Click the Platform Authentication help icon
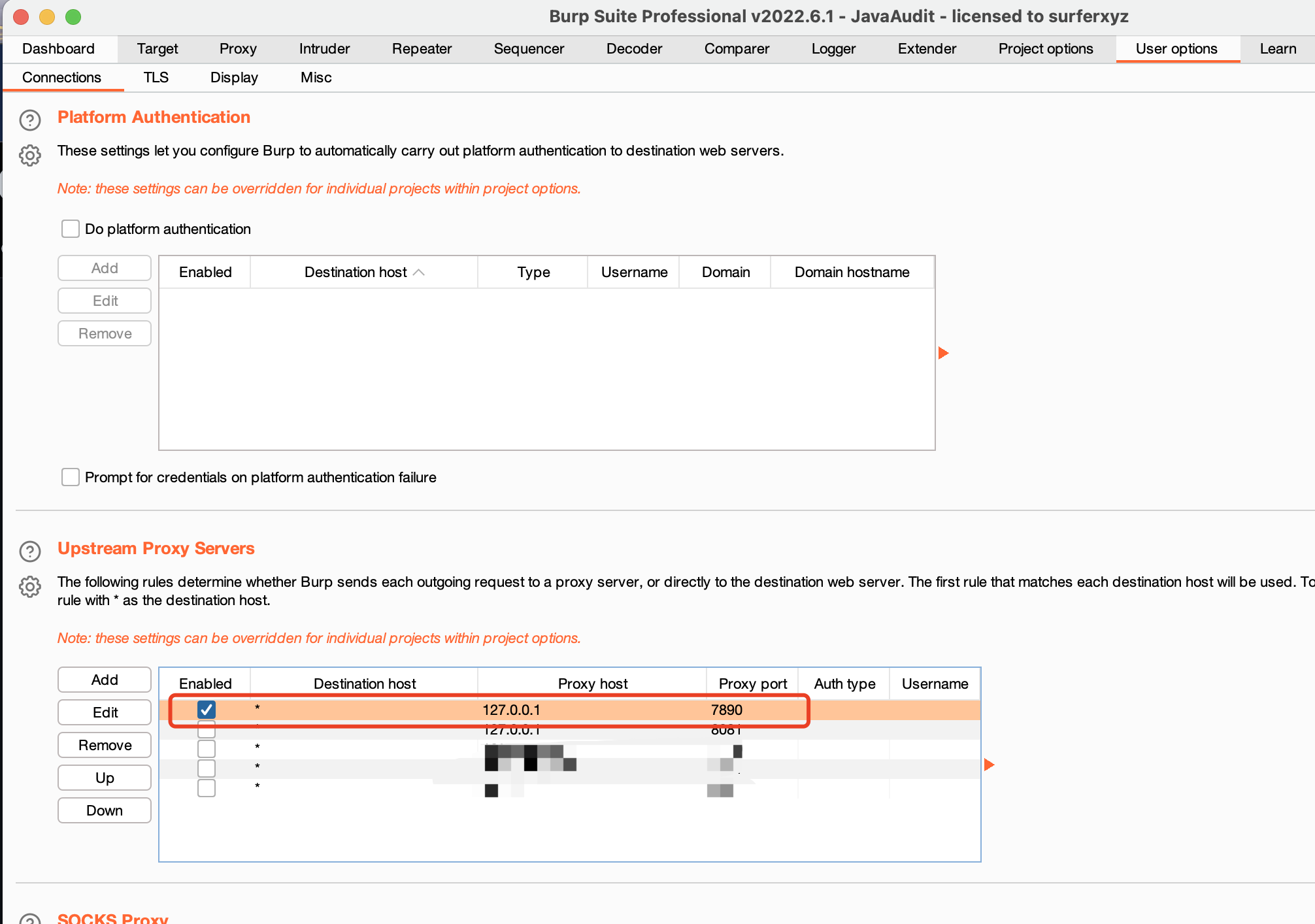 coord(30,120)
